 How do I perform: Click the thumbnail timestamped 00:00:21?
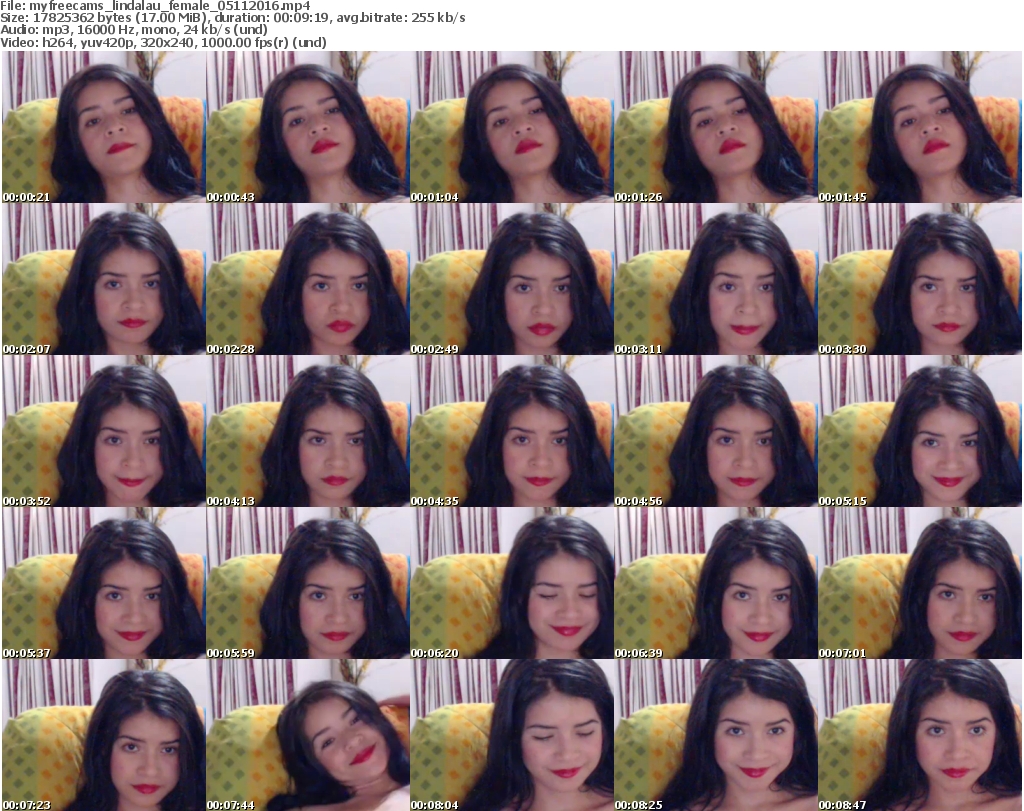coord(103,127)
